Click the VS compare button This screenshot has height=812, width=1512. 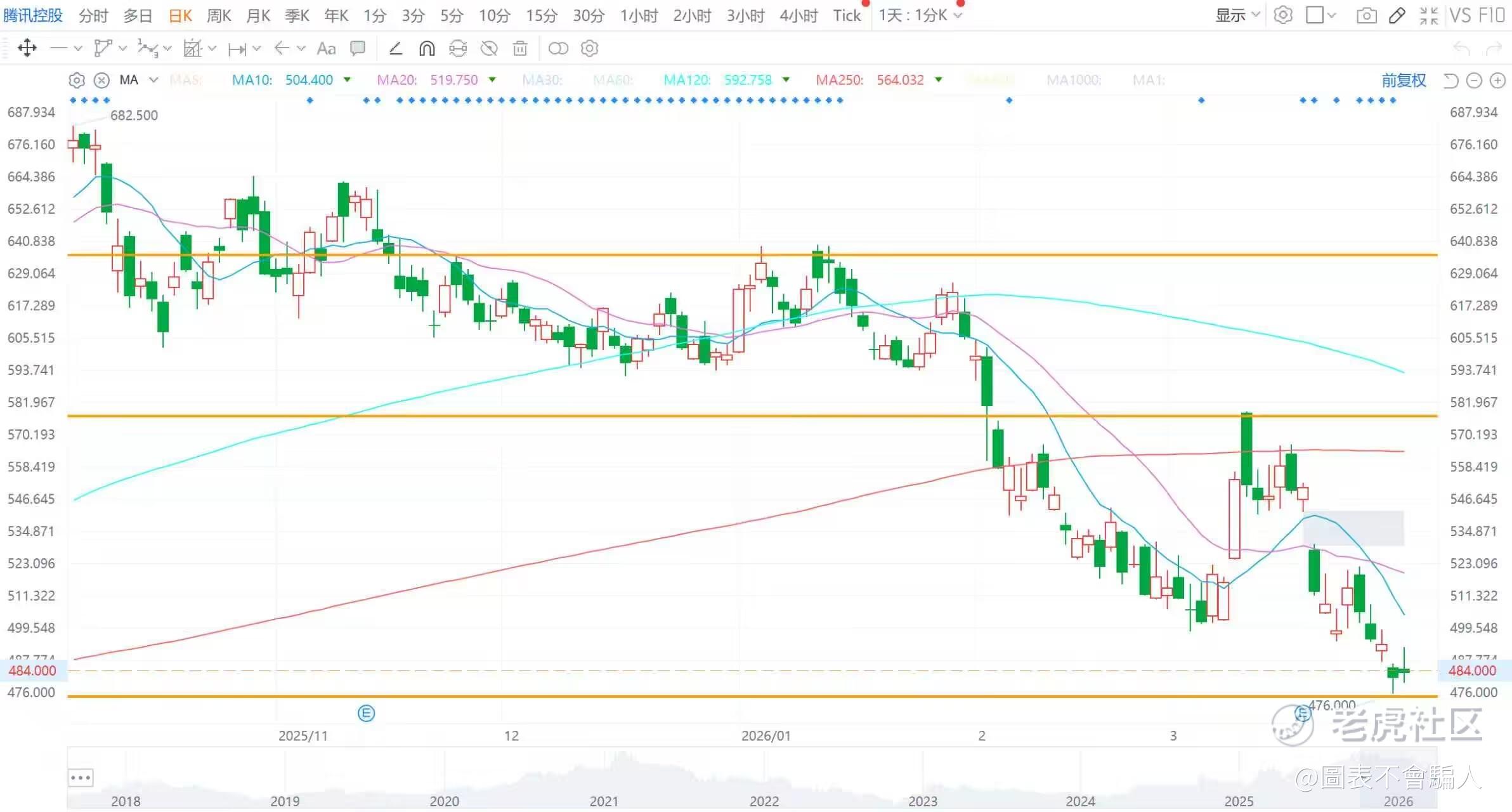1460,15
